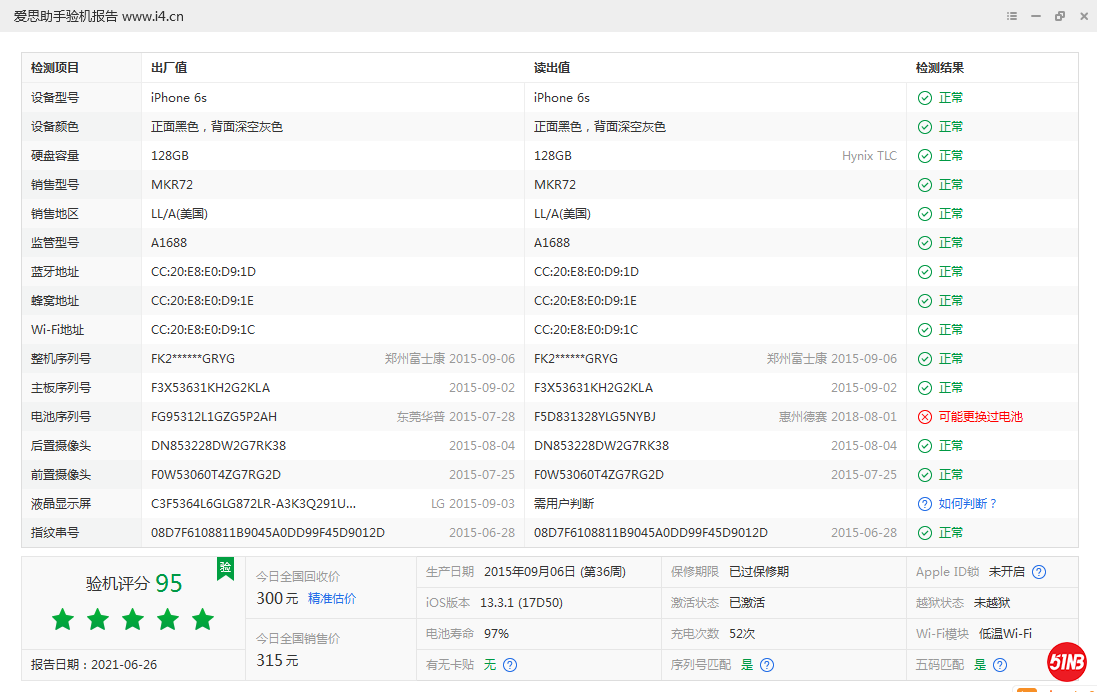Click the 可能更换过电池 warning text
The height and width of the screenshot is (692, 1097).
(x=980, y=417)
